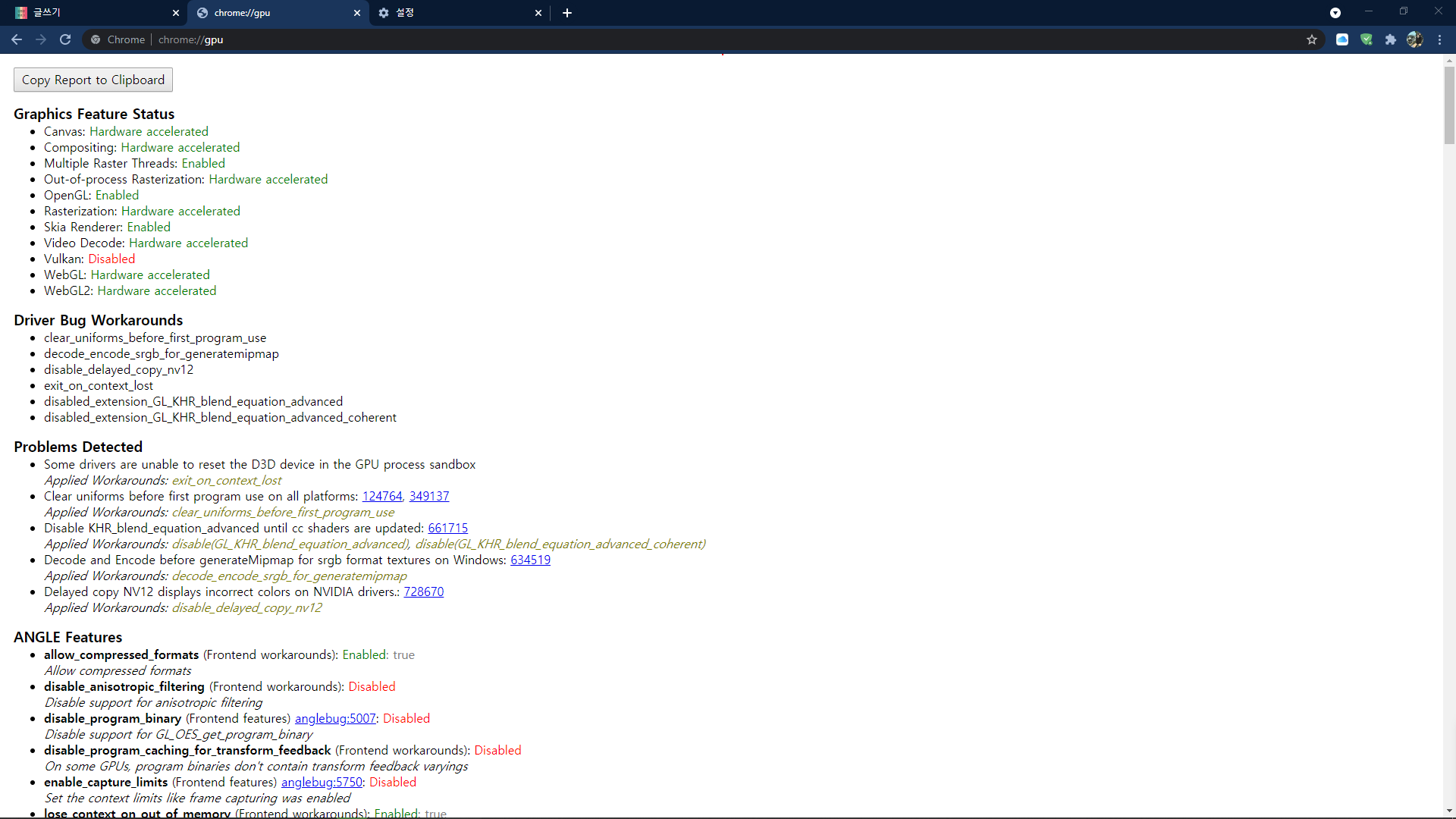Open the AdGuard shield extension
The width and height of the screenshot is (1456, 819).
point(1367,39)
